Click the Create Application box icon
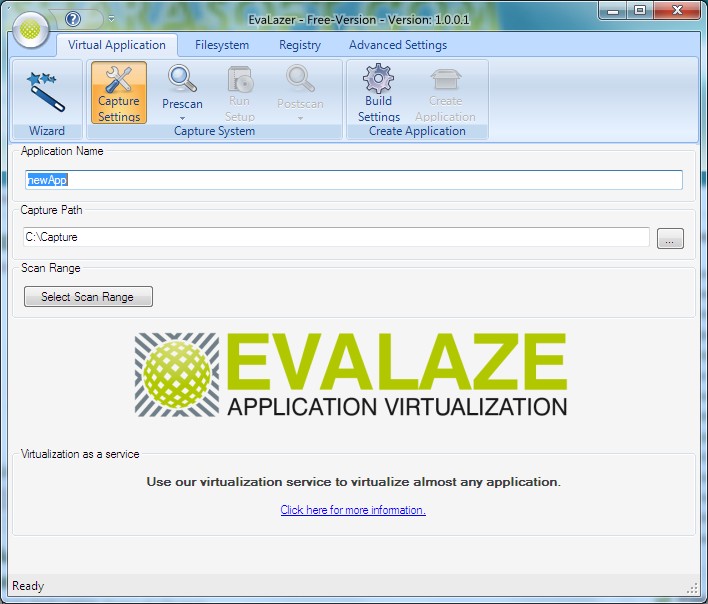Viewport: 708px width, 604px height. point(445,79)
